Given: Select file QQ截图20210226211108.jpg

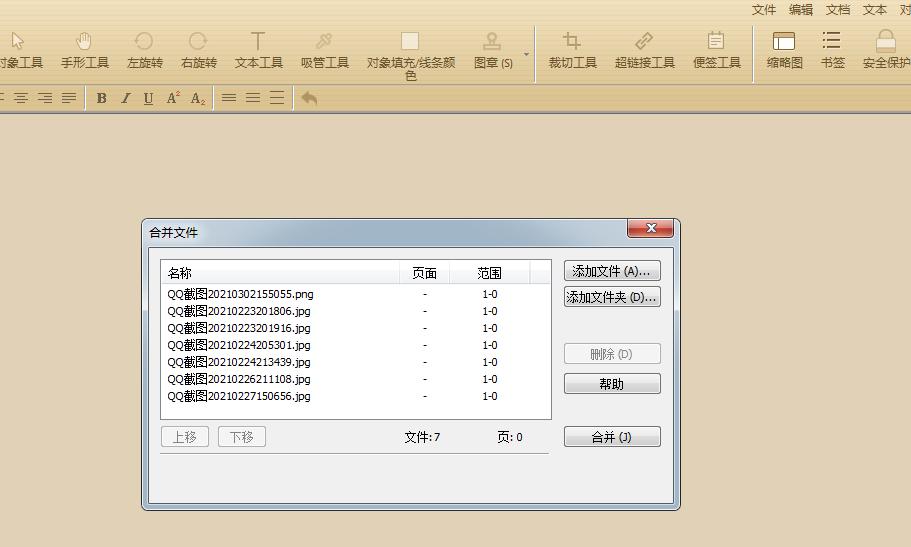Looking at the screenshot, I should tap(239, 379).
